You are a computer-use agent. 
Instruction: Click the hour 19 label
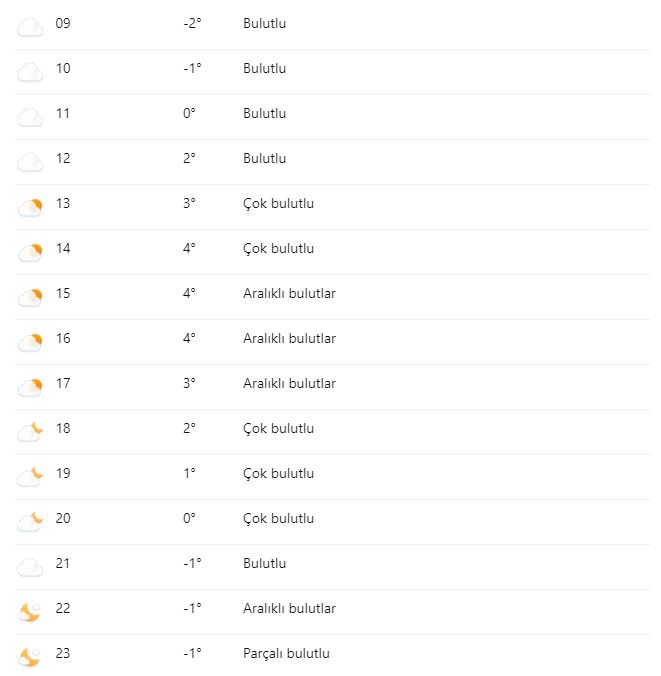click(63, 473)
